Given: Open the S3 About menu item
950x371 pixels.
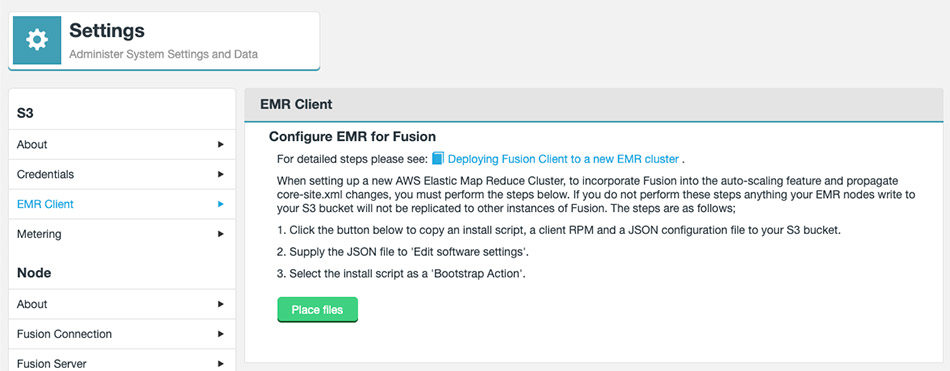Looking at the screenshot, I should point(122,144).
